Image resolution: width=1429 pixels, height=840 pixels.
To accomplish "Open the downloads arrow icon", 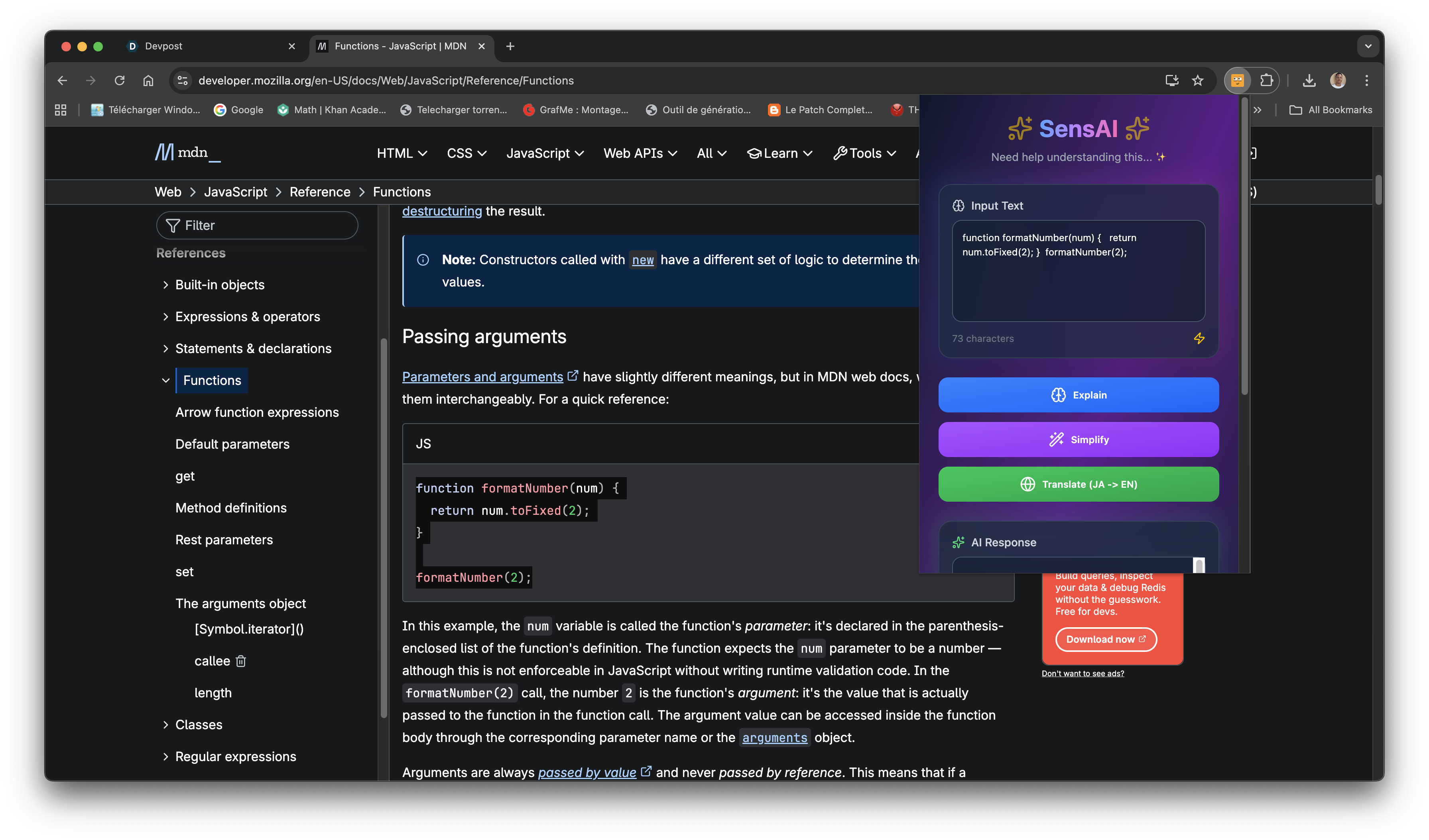I will click(x=1309, y=80).
